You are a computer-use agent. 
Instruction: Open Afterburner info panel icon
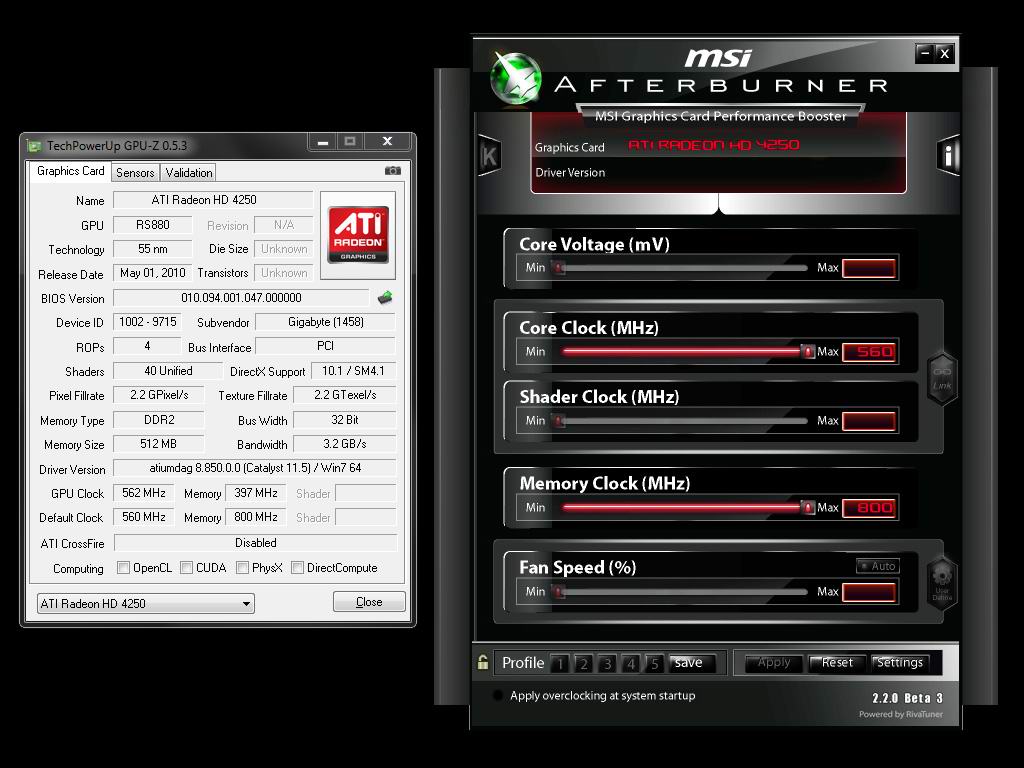tap(948, 155)
